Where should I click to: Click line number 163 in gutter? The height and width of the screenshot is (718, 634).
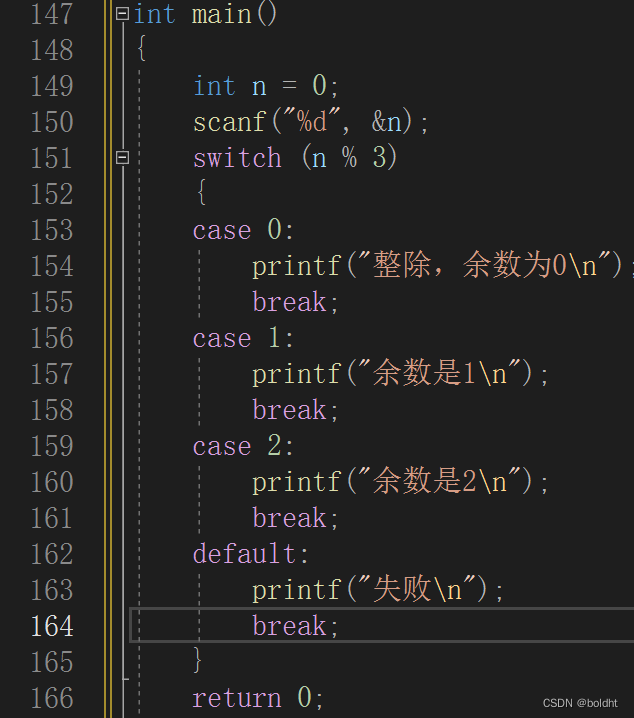point(52,590)
